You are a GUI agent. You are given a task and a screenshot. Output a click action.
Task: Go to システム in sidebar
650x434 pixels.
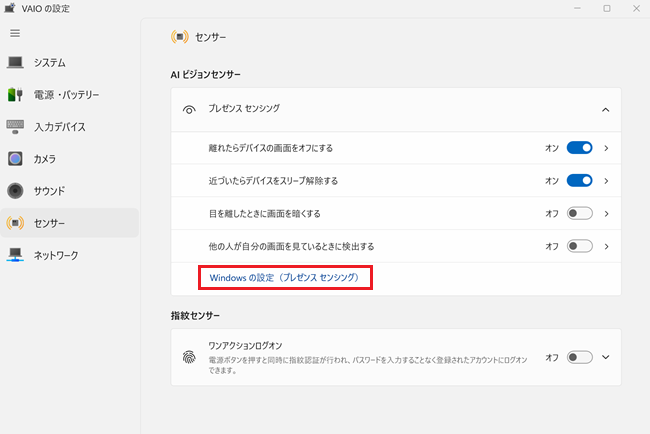point(70,63)
